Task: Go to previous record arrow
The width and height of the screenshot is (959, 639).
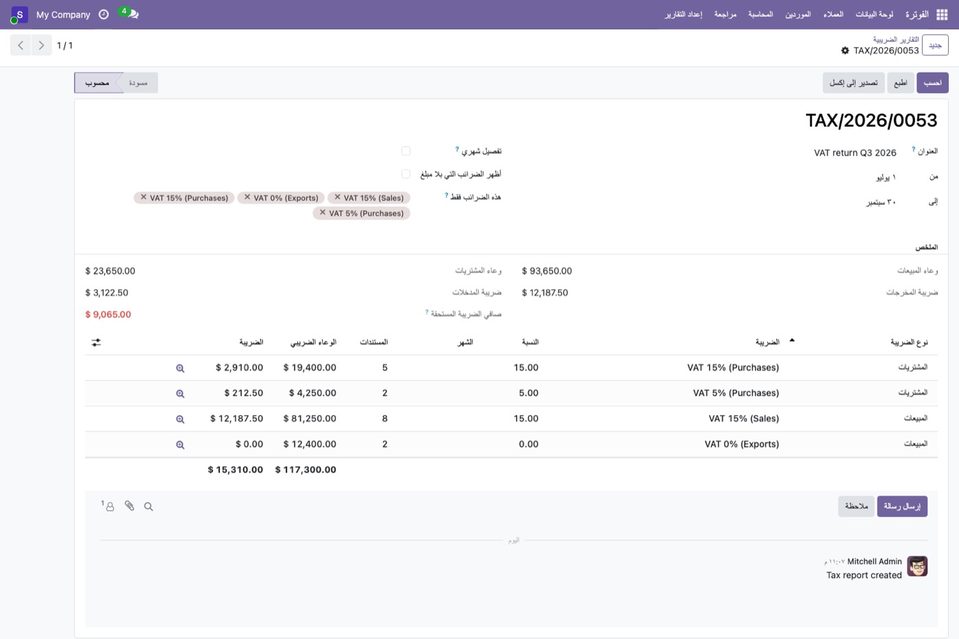Action: tap(21, 45)
